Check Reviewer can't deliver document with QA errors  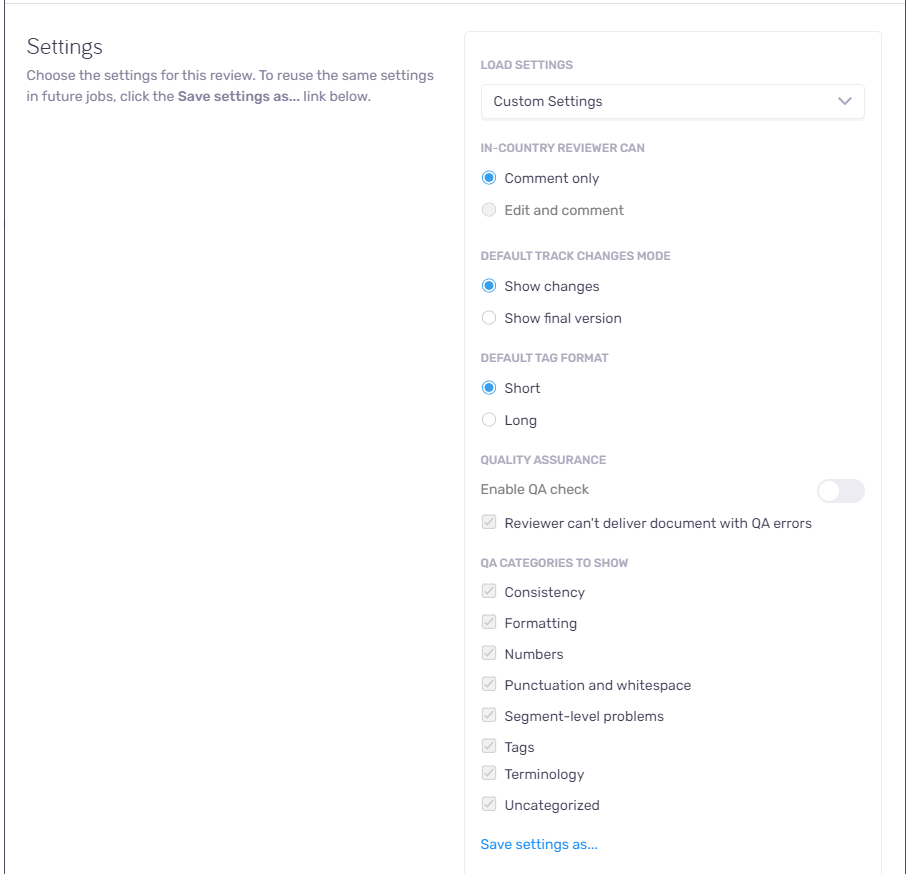(489, 522)
